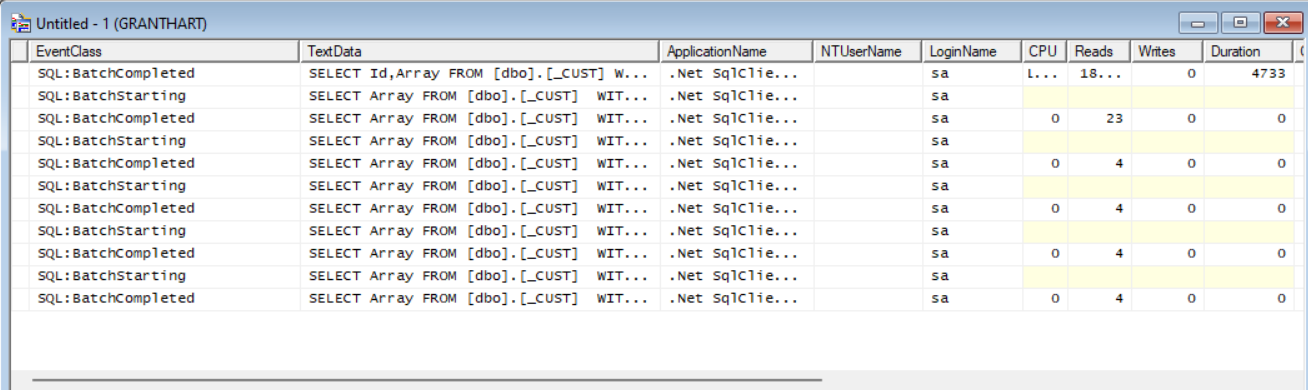Sort by the ApplicationName column header
Screen dimensions: 1308x390
tap(737, 51)
